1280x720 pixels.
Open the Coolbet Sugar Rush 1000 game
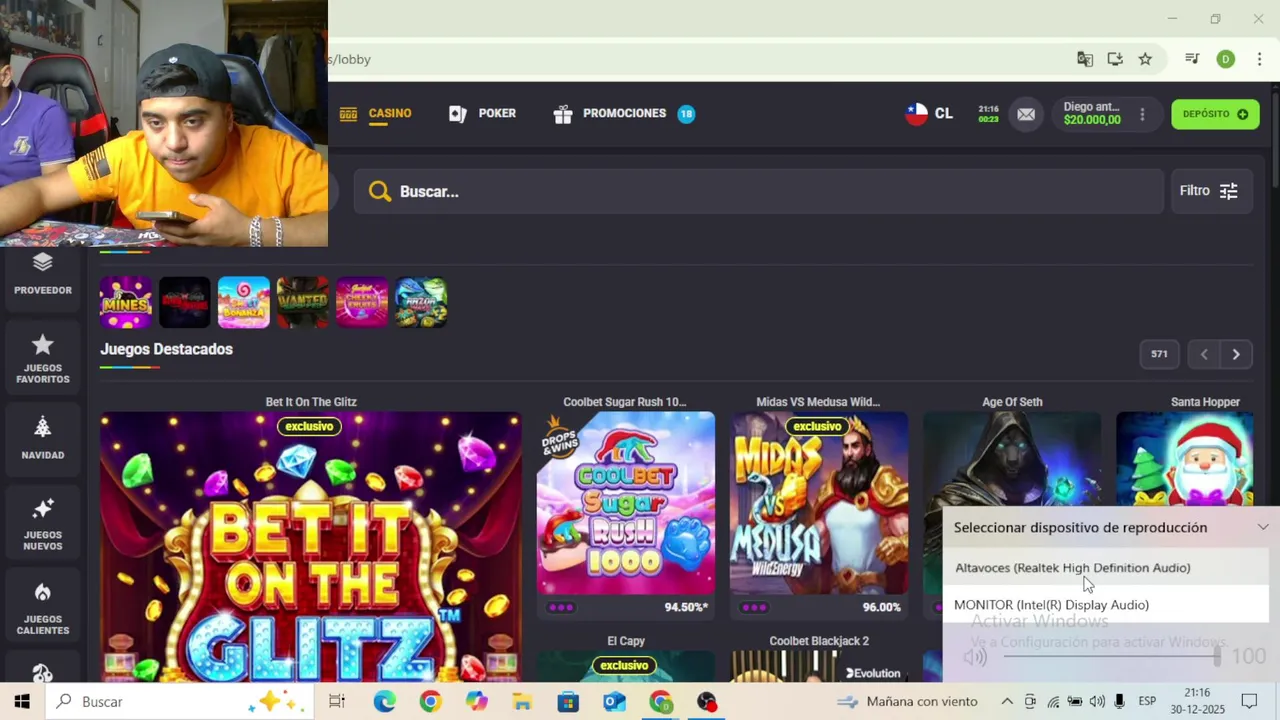click(x=626, y=503)
